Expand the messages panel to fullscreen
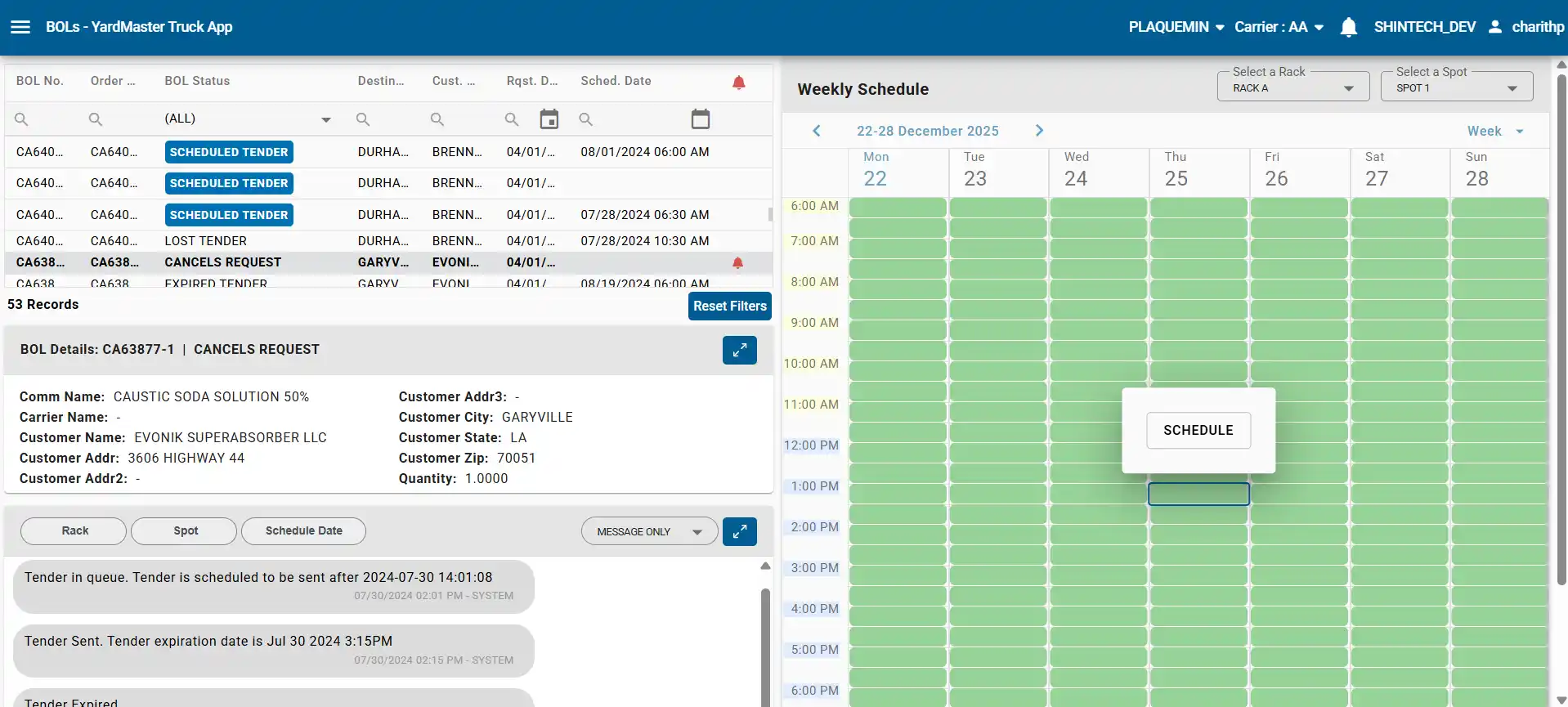Image resolution: width=1568 pixels, height=707 pixels. click(739, 531)
